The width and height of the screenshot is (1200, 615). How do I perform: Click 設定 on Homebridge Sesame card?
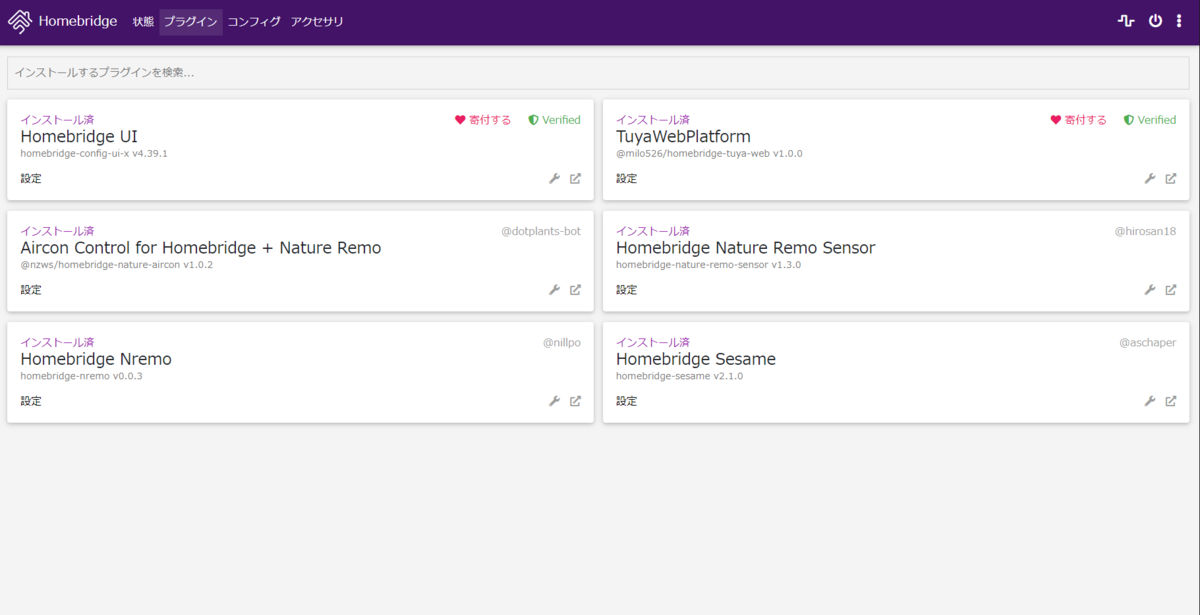tap(627, 401)
